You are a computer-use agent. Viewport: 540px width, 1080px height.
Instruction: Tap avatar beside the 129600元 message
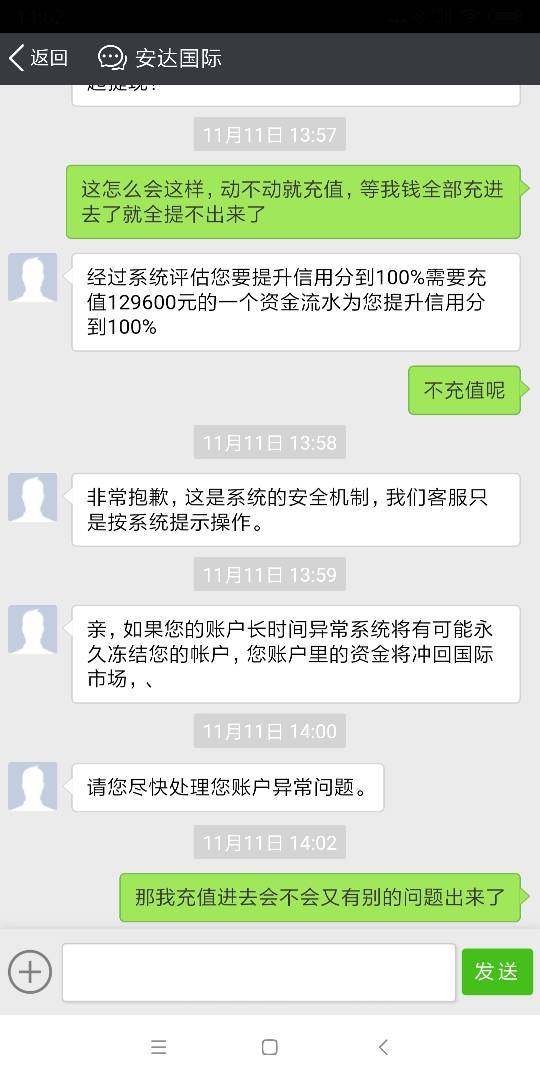32,278
